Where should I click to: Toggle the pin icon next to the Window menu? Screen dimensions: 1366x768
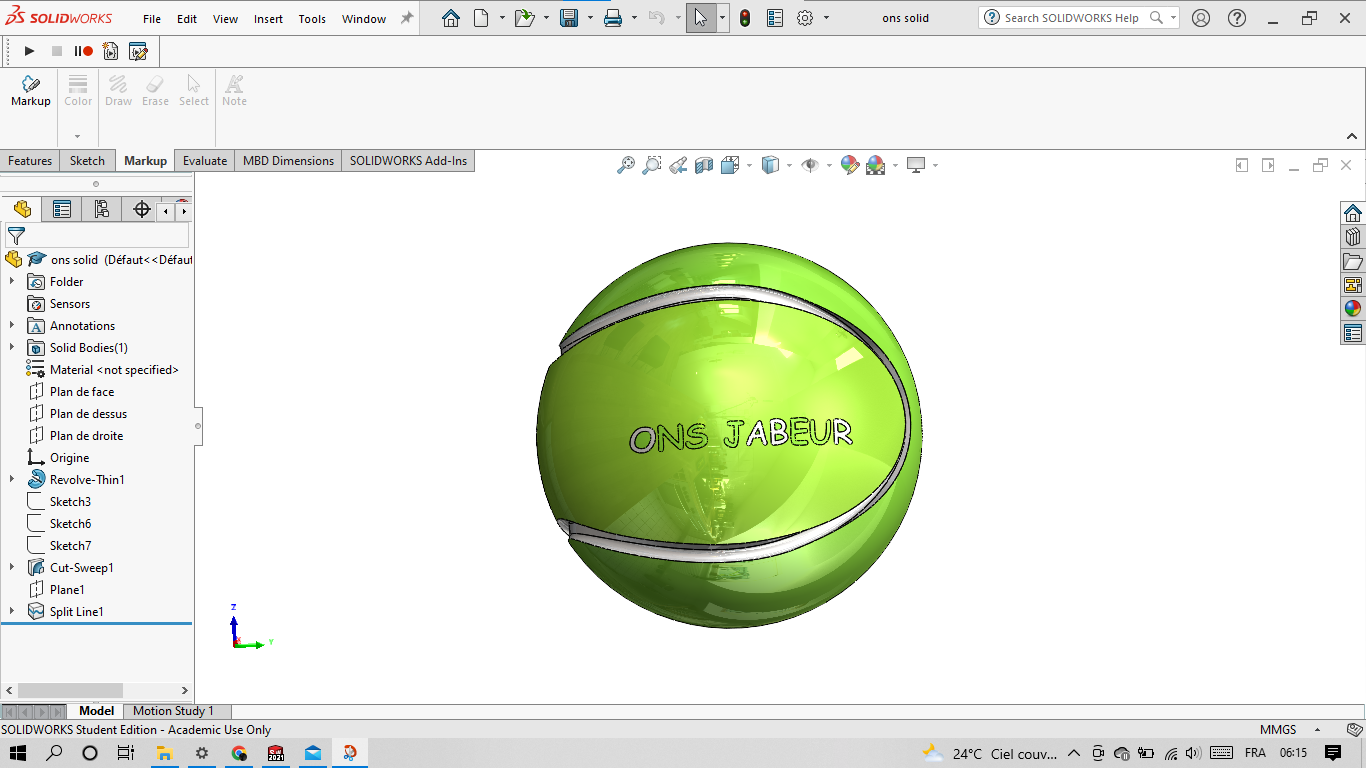[406, 18]
